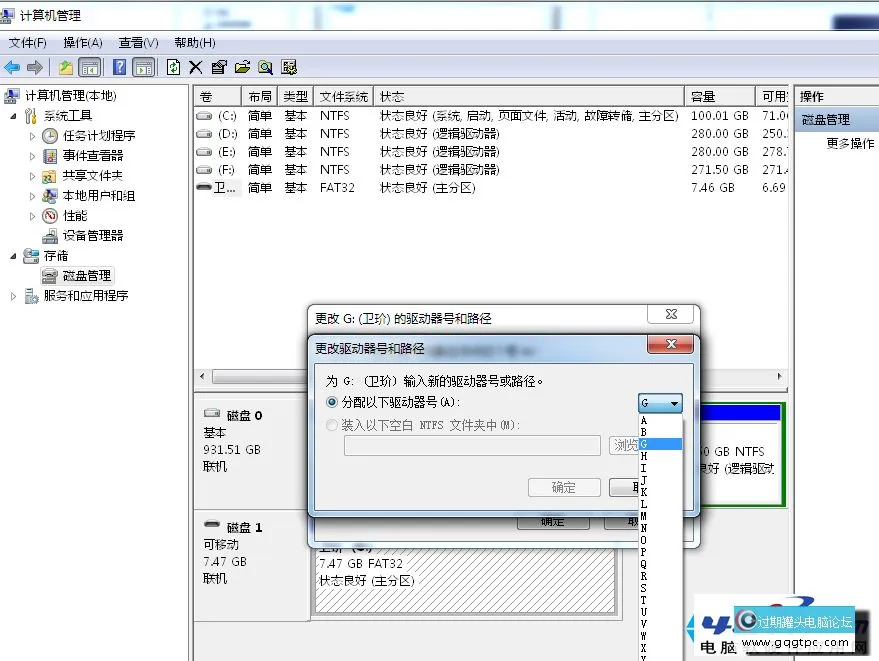Choose drive letter H from the list
879x661 pixels.
(644, 455)
